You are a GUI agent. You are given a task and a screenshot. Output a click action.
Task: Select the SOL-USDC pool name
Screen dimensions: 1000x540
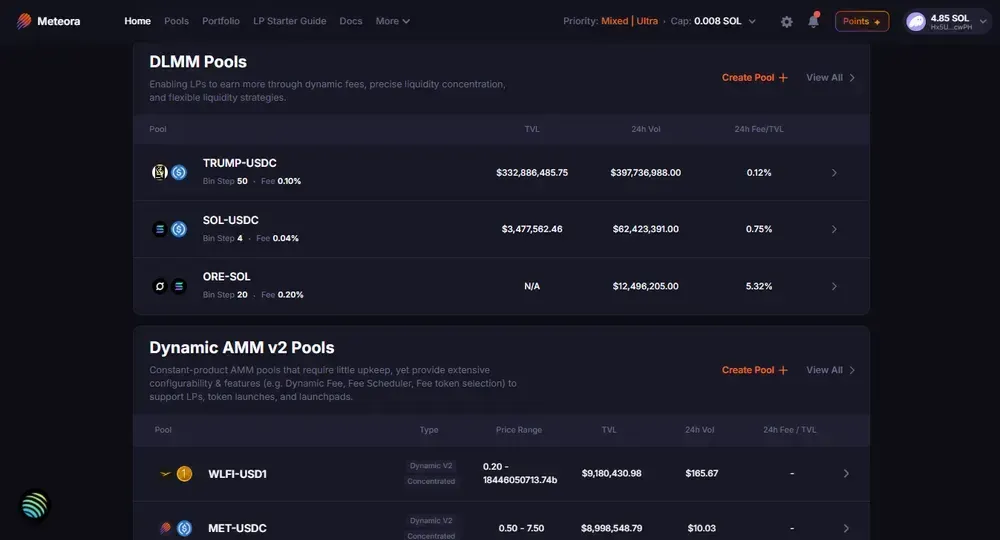tap(231, 220)
